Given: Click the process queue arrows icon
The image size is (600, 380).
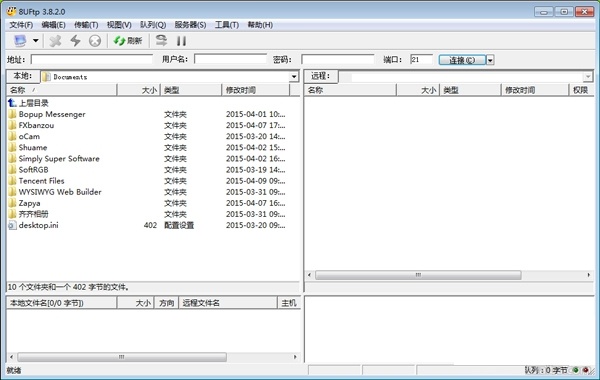Looking at the screenshot, I should 161,40.
